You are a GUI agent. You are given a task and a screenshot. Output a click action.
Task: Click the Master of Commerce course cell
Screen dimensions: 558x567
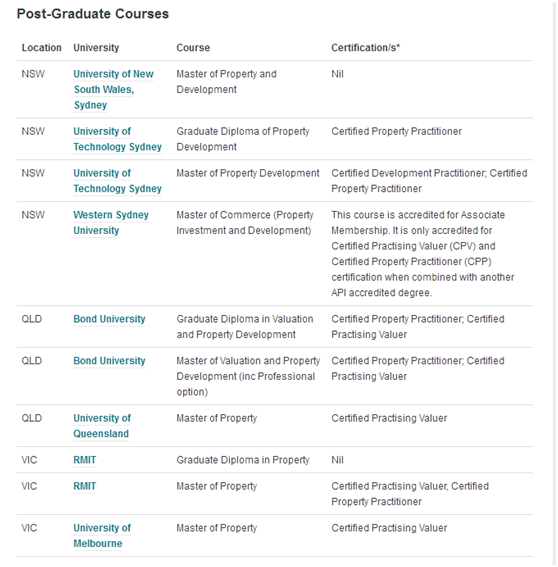[x=245, y=222]
